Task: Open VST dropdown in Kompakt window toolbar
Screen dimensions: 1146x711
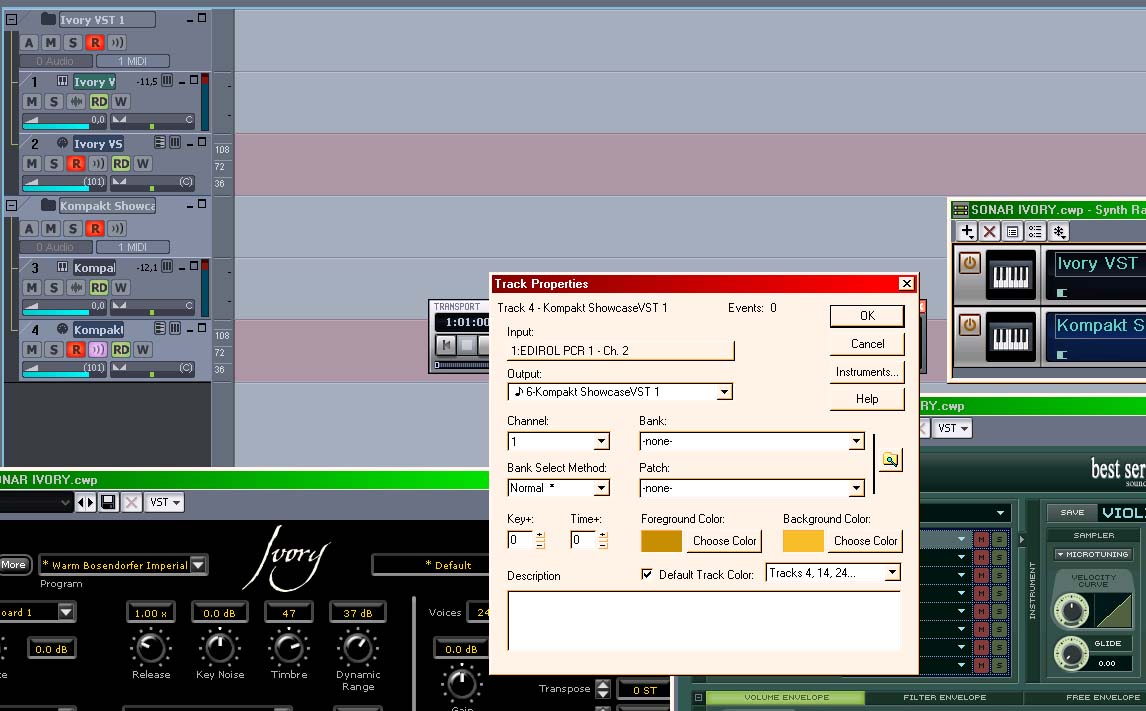Action: click(952, 428)
